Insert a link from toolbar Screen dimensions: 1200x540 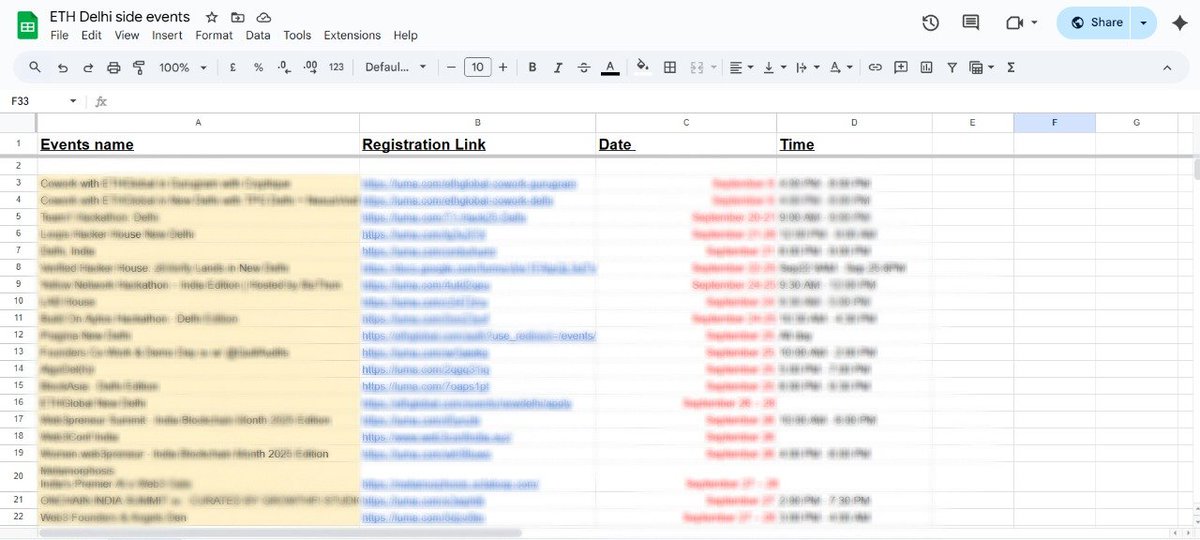(875, 67)
